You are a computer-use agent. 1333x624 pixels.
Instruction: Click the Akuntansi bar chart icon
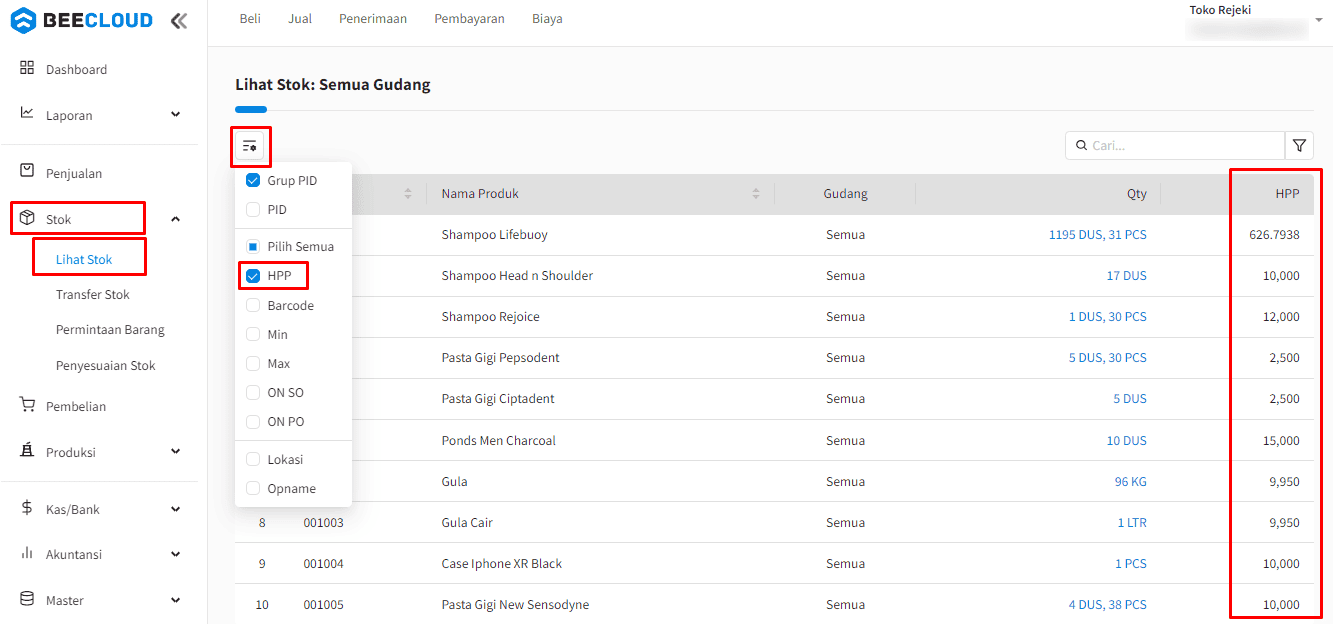click(x=27, y=553)
